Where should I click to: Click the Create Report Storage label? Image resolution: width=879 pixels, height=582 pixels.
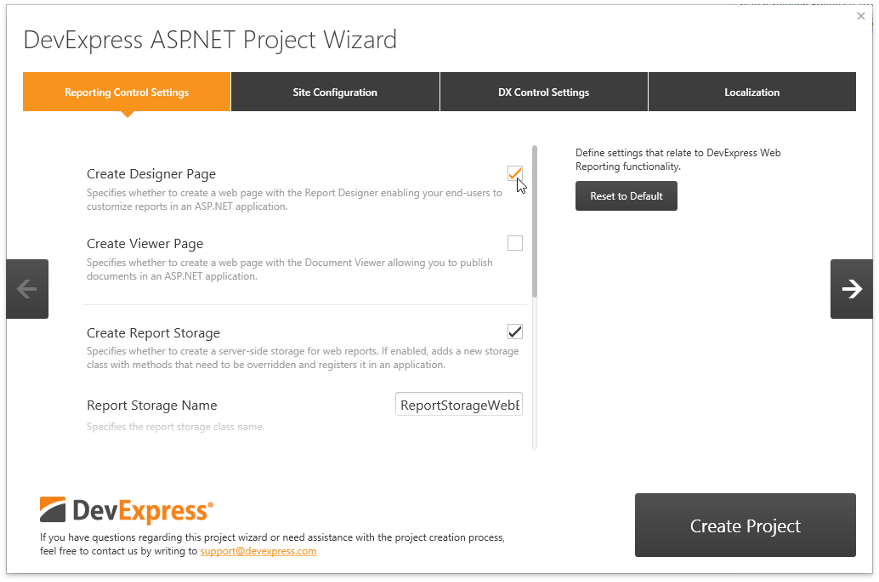153,333
